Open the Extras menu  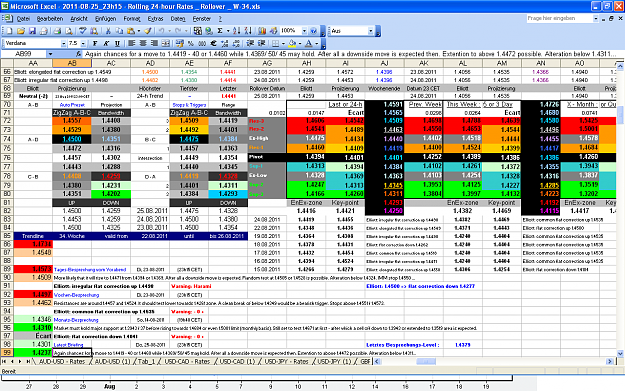pyautogui.click(x=155, y=19)
